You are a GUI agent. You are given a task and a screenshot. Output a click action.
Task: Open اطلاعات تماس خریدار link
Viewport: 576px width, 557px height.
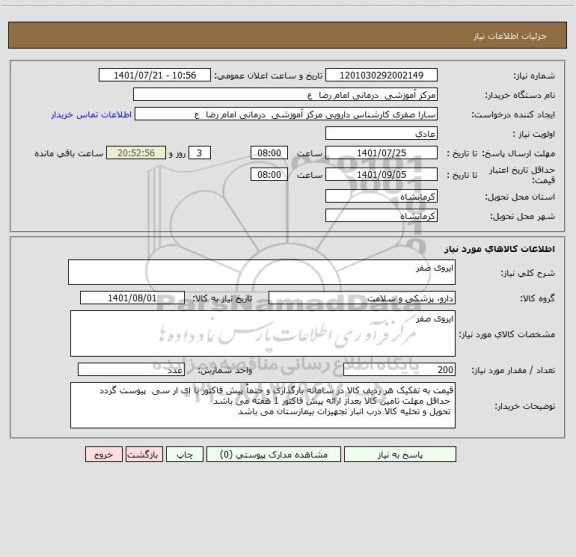(x=91, y=115)
